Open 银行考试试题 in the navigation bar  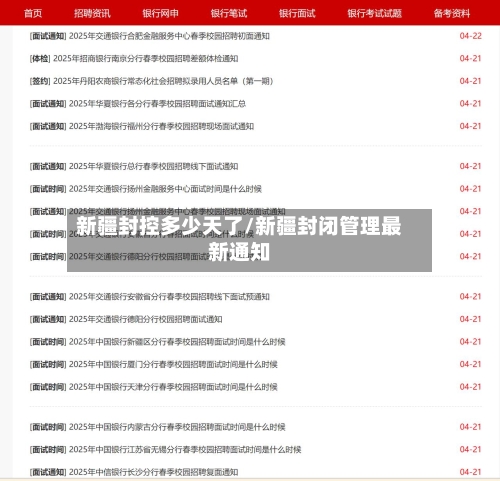(374, 13)
